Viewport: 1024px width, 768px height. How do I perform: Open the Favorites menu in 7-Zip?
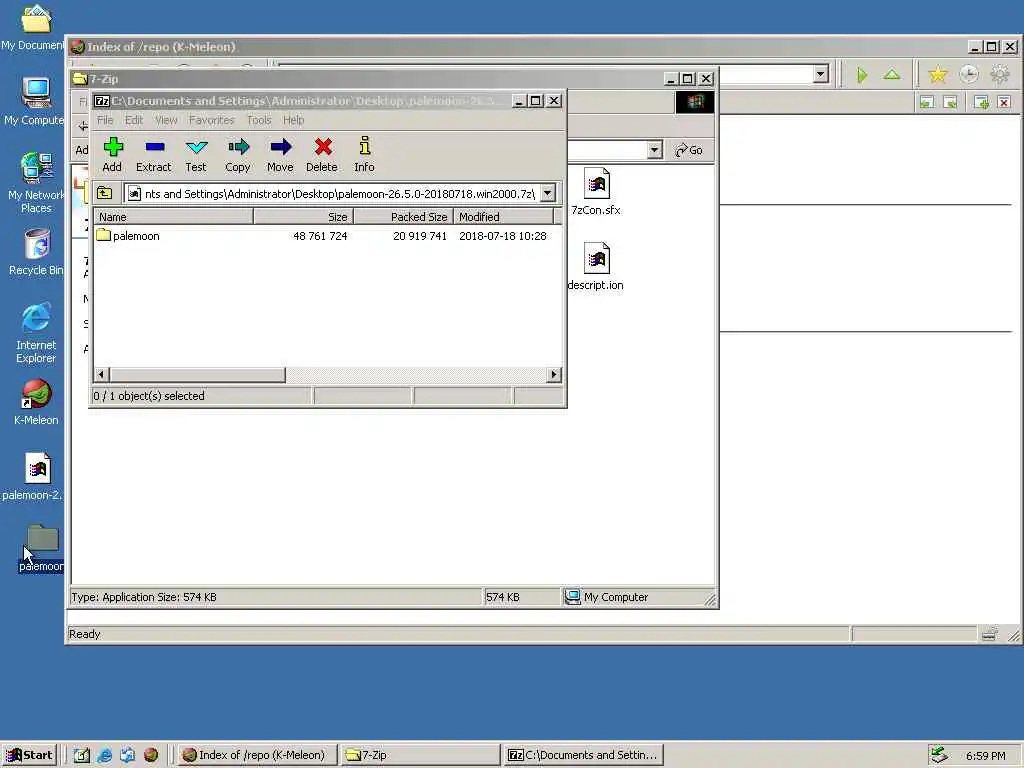point(212,120)
